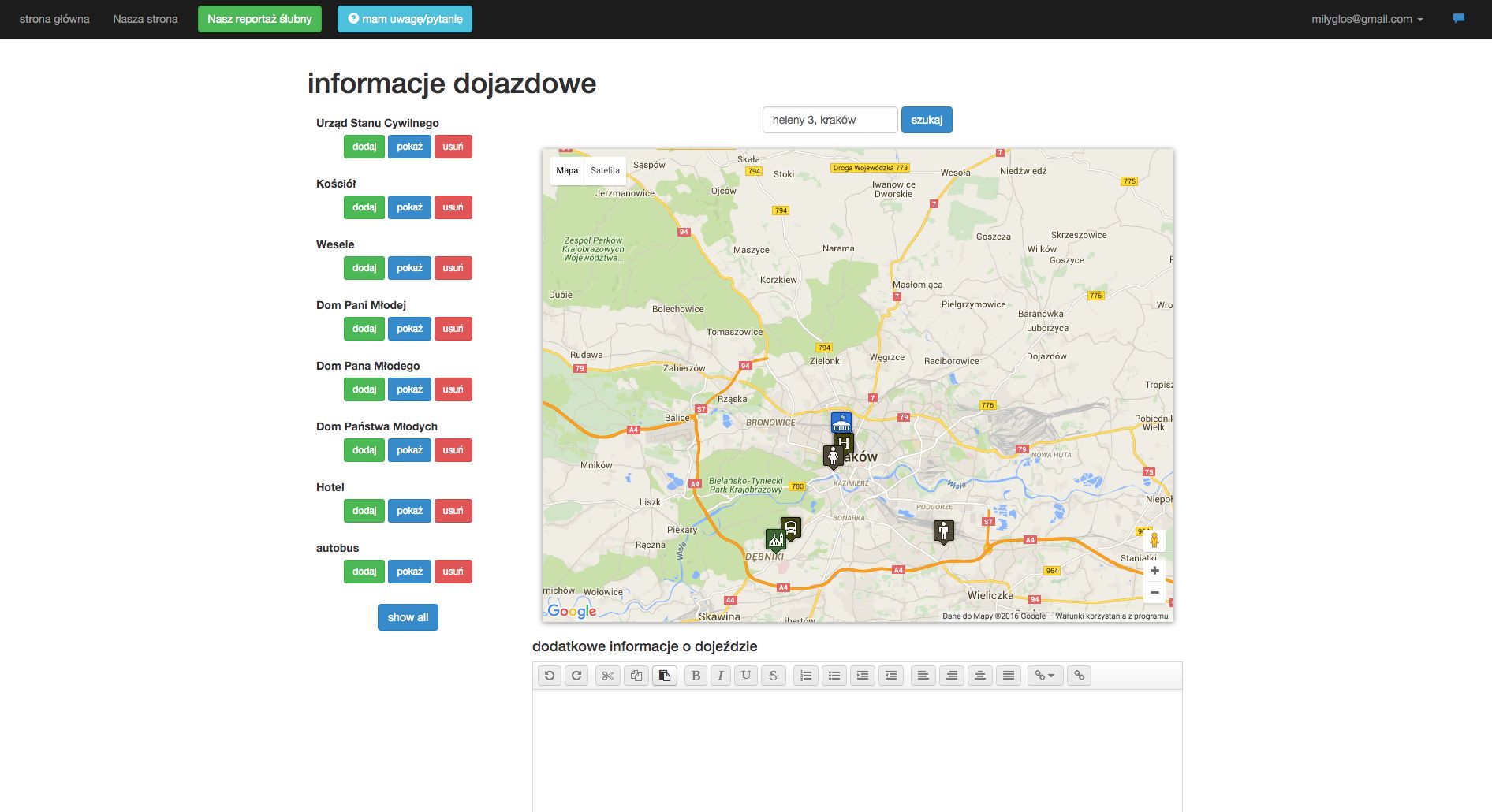Remove Urząd Stanu Cywilnego location
Image resolution: width=1492 pixels, height=812 pixels.
(x=453, y=147)
